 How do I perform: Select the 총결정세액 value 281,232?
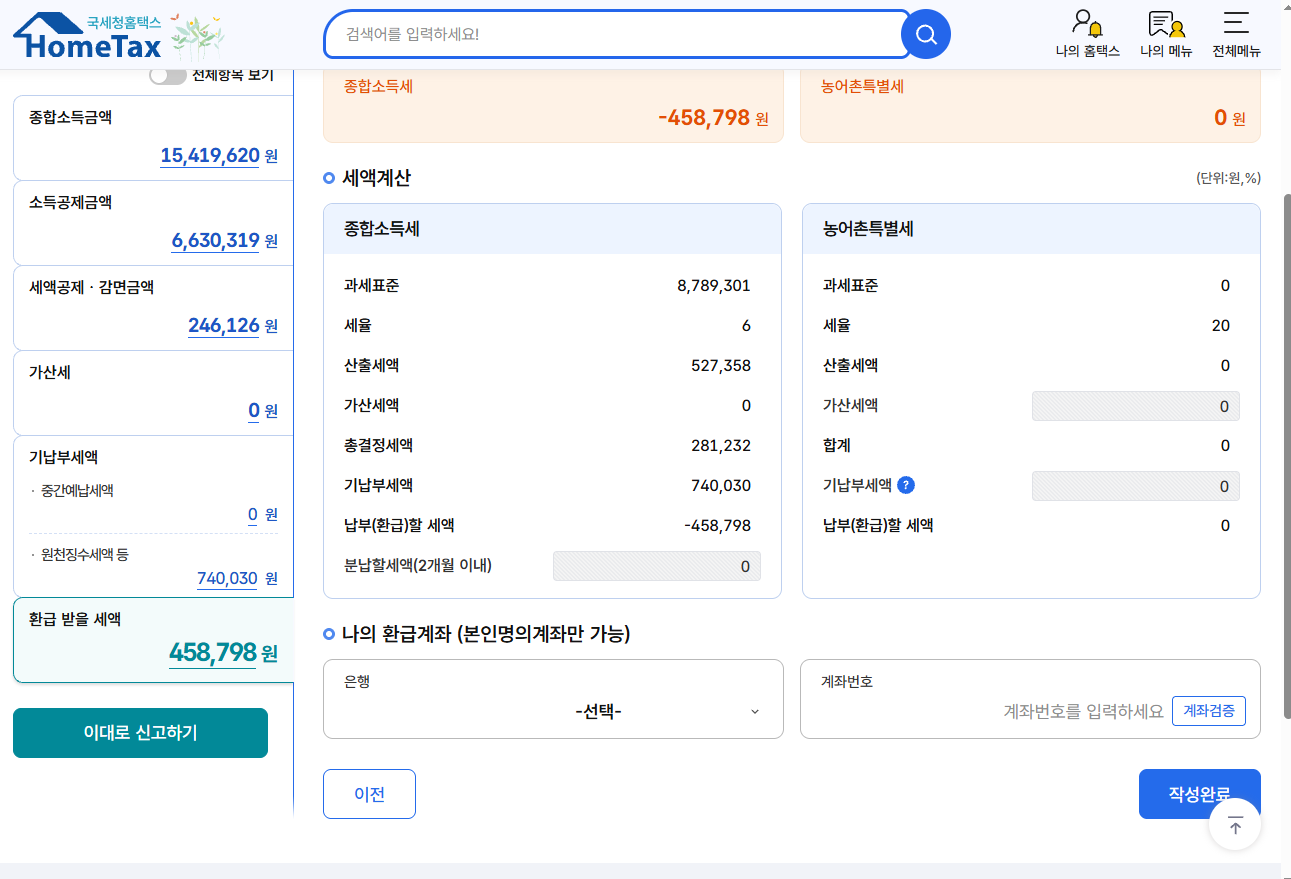721,446
